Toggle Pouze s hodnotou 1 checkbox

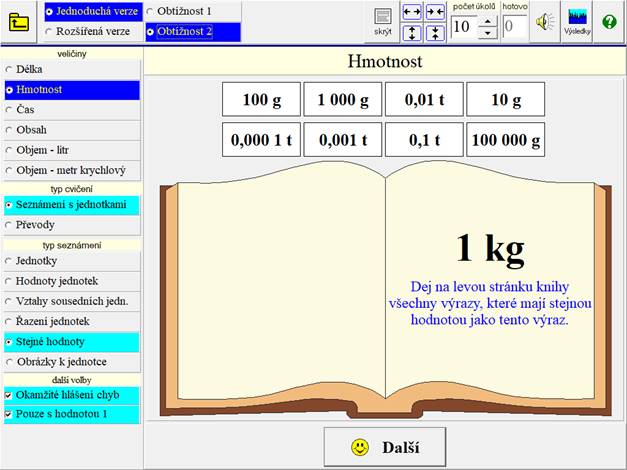coord(72,414)
